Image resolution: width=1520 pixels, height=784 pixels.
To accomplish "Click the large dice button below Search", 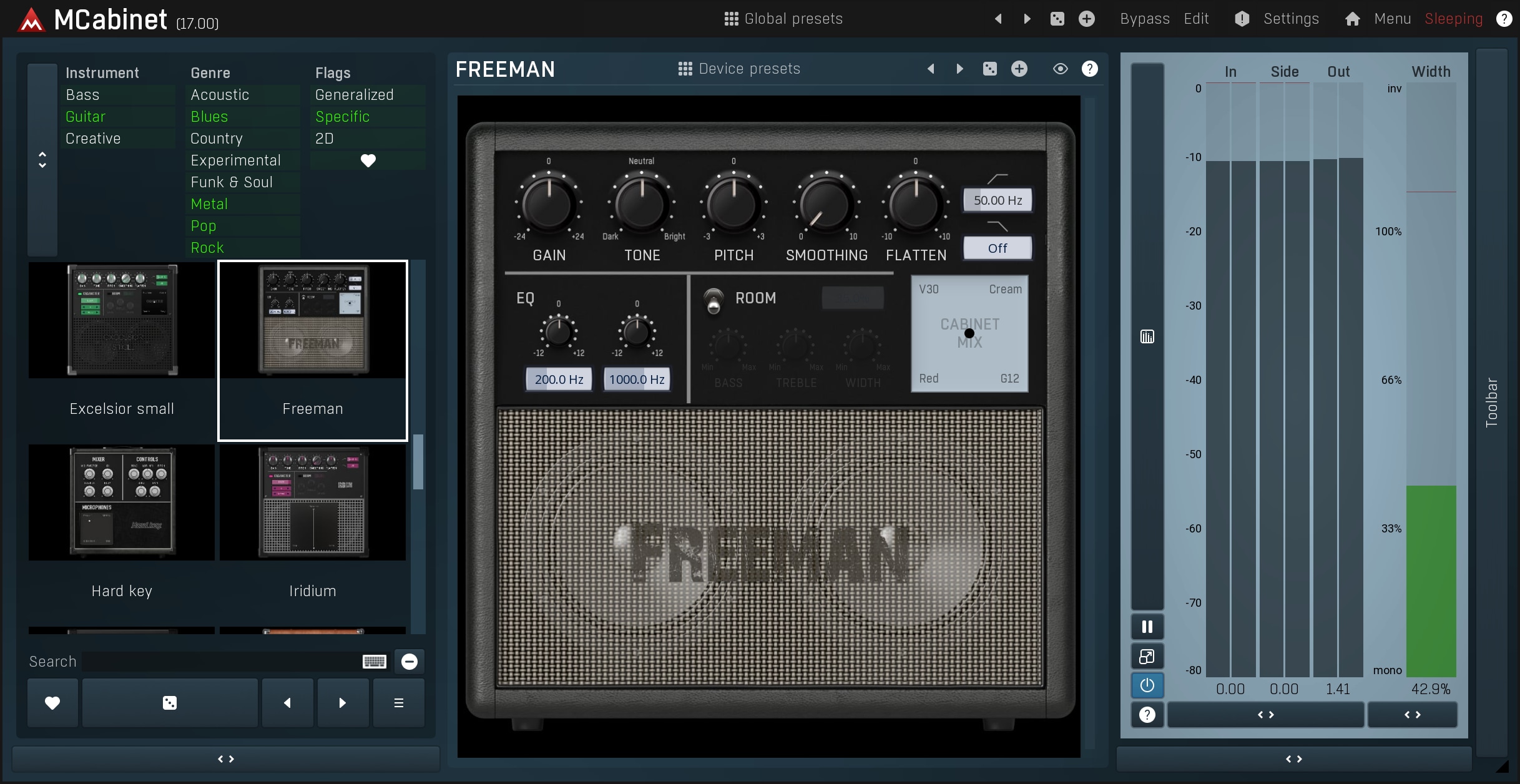I will click(x=170, y=703).
